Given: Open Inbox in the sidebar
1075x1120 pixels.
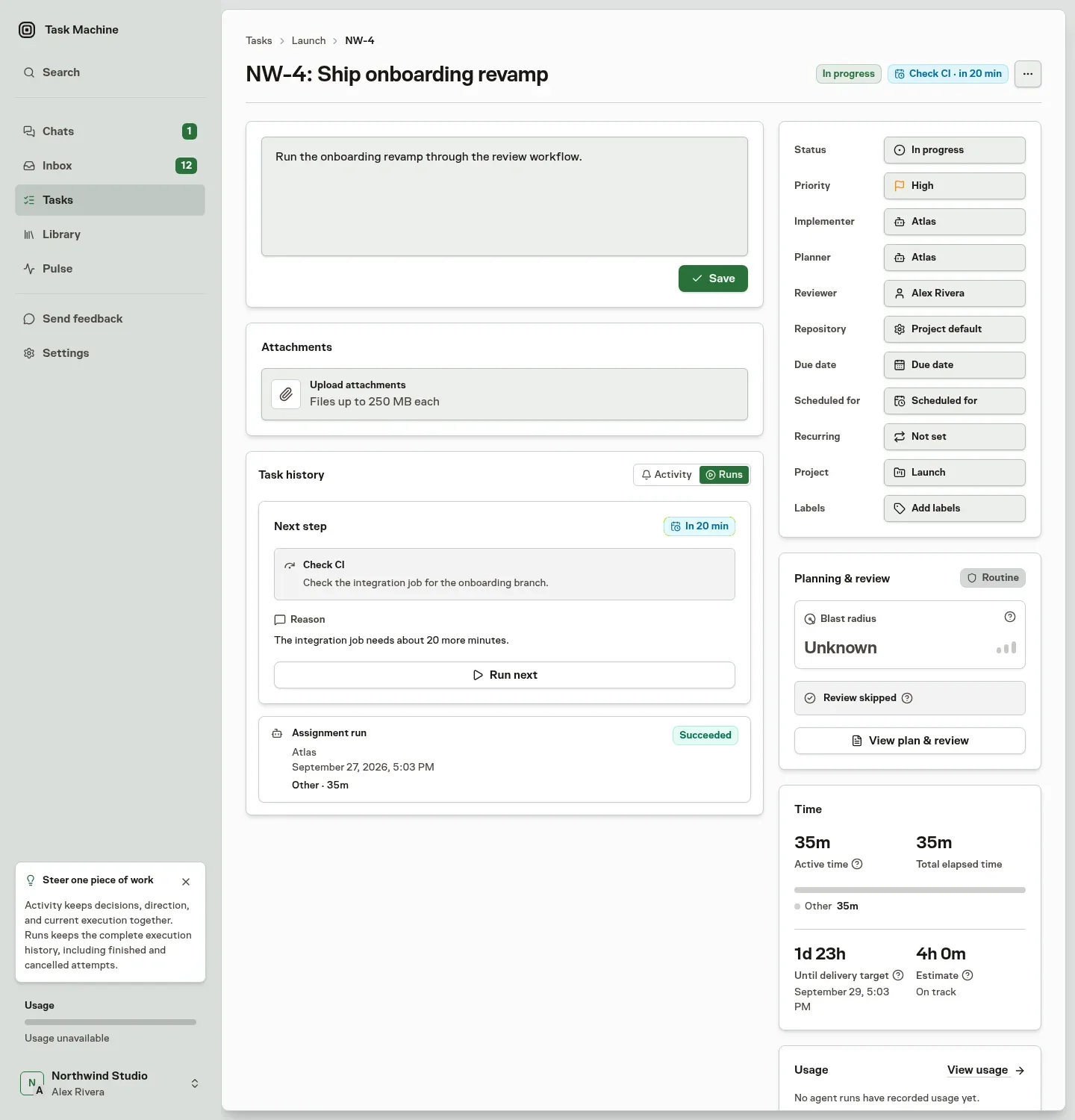Looking at the screenshot, I should 110,166.
